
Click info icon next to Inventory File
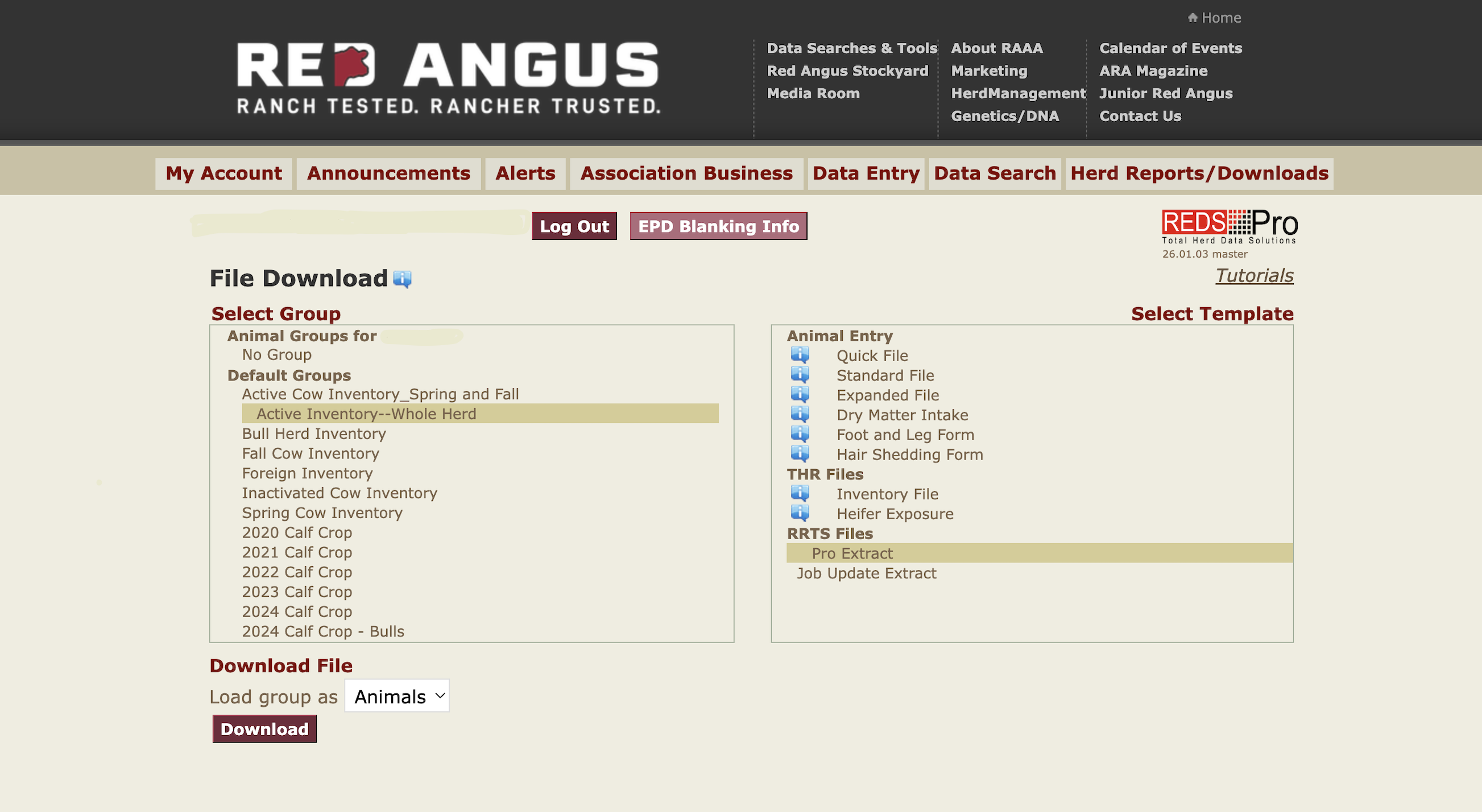(800, 494)
